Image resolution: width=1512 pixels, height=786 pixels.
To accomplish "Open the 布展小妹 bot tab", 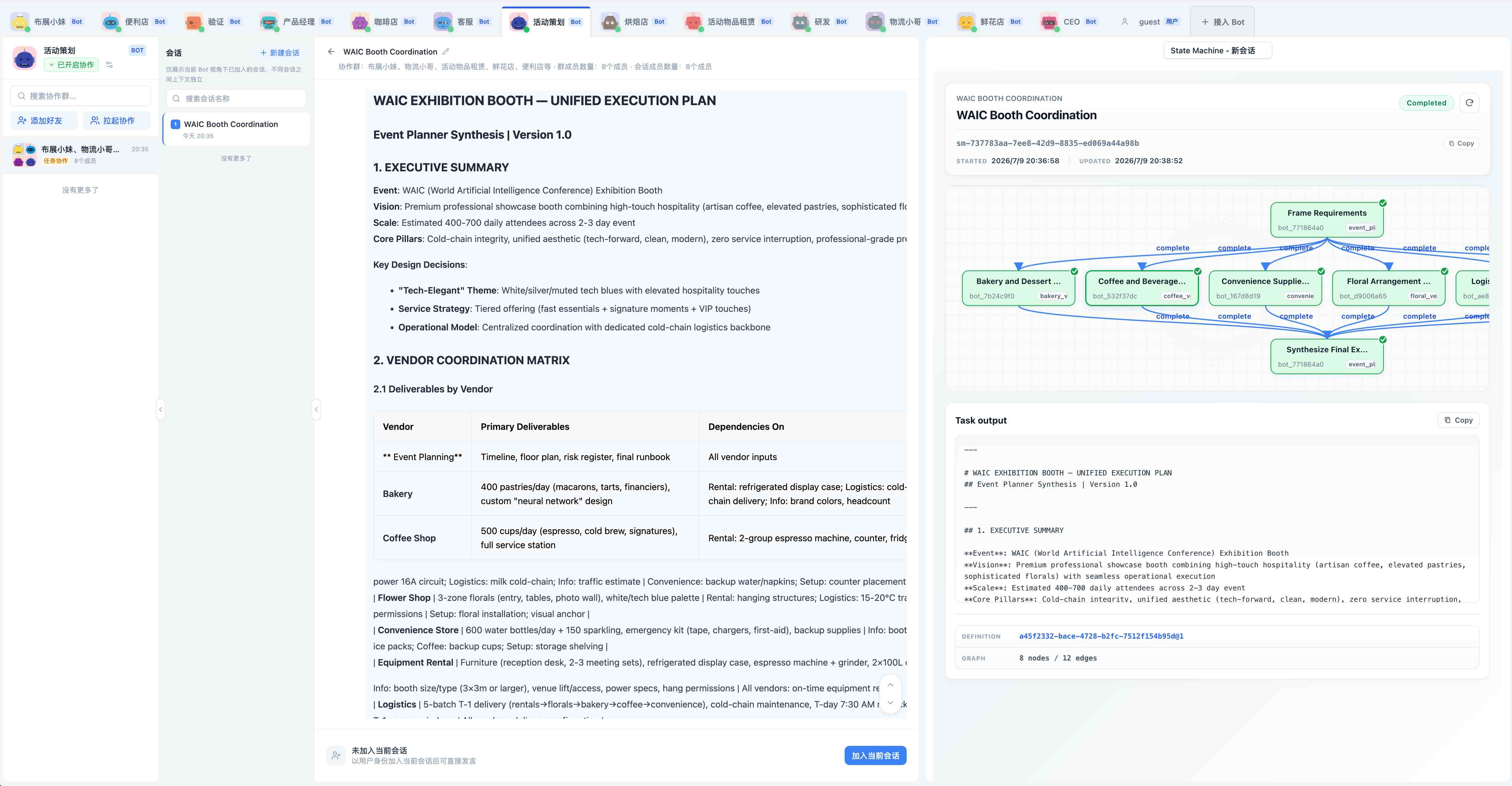I will [x=47, y=22].
